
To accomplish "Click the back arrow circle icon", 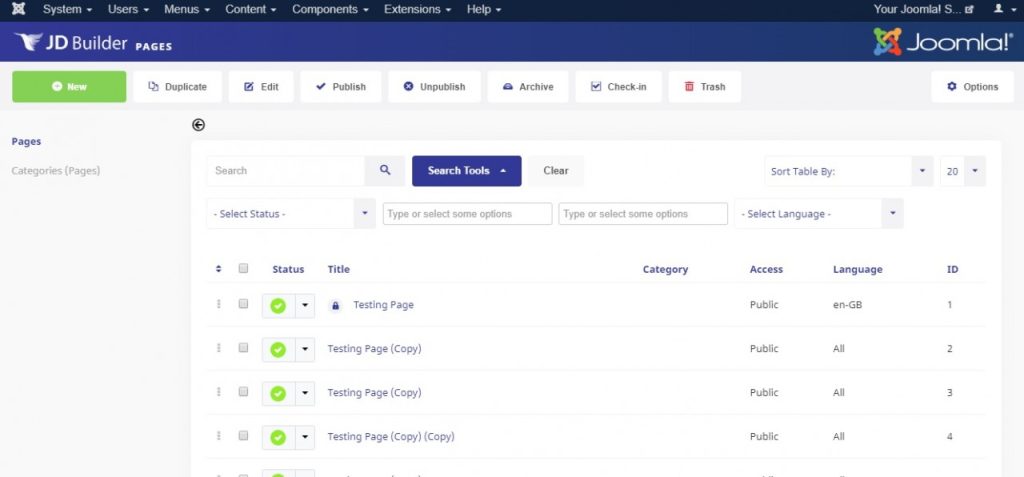I will tap(199, 125).
